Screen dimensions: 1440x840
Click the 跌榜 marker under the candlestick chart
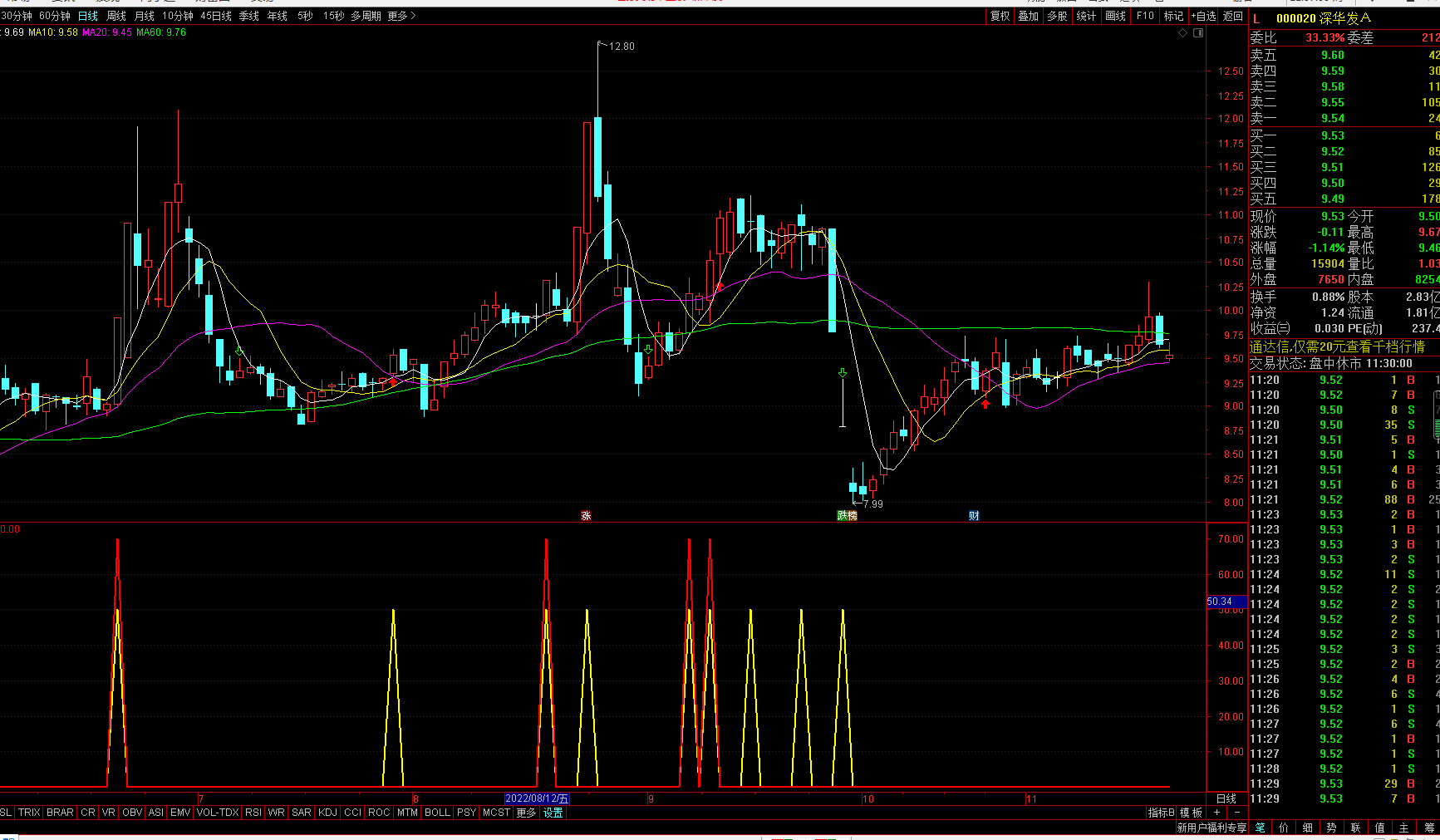847,516
